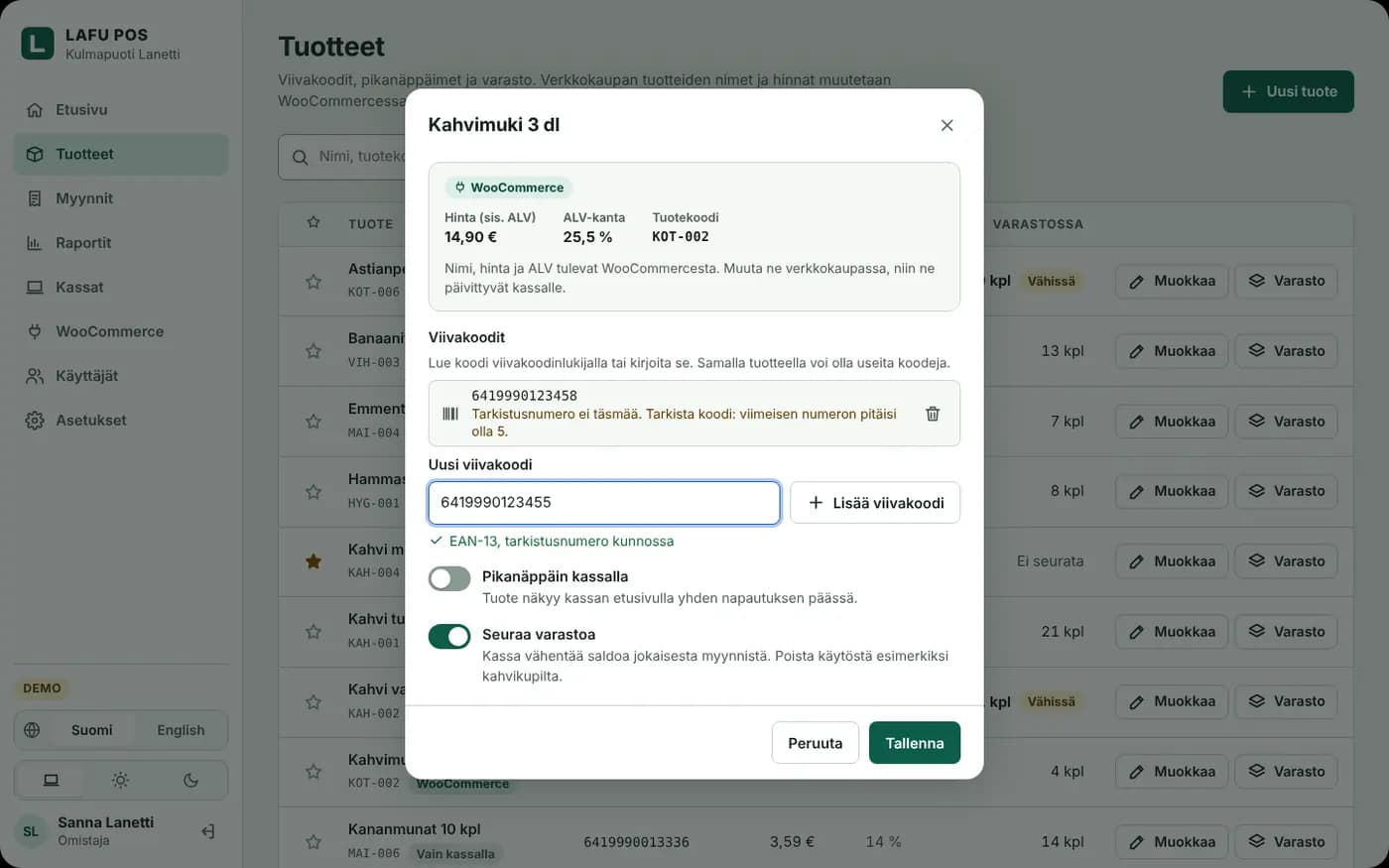Save changes with Tallenna

click(x=915, y=743)
